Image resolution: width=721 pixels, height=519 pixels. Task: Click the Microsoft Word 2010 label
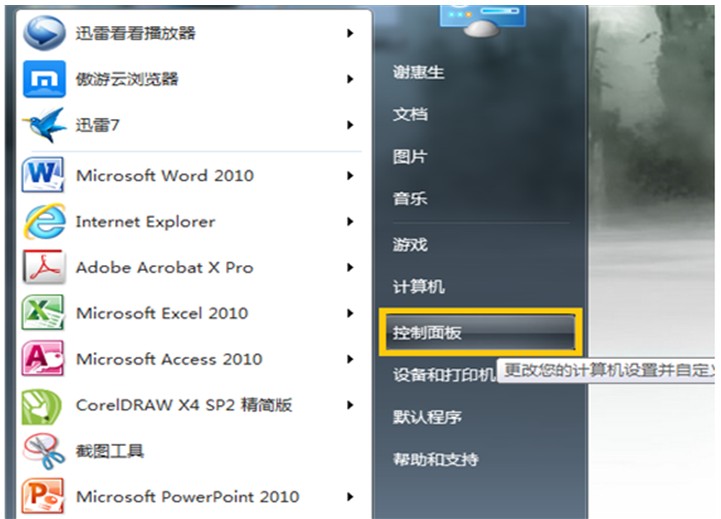pos(165,176)
